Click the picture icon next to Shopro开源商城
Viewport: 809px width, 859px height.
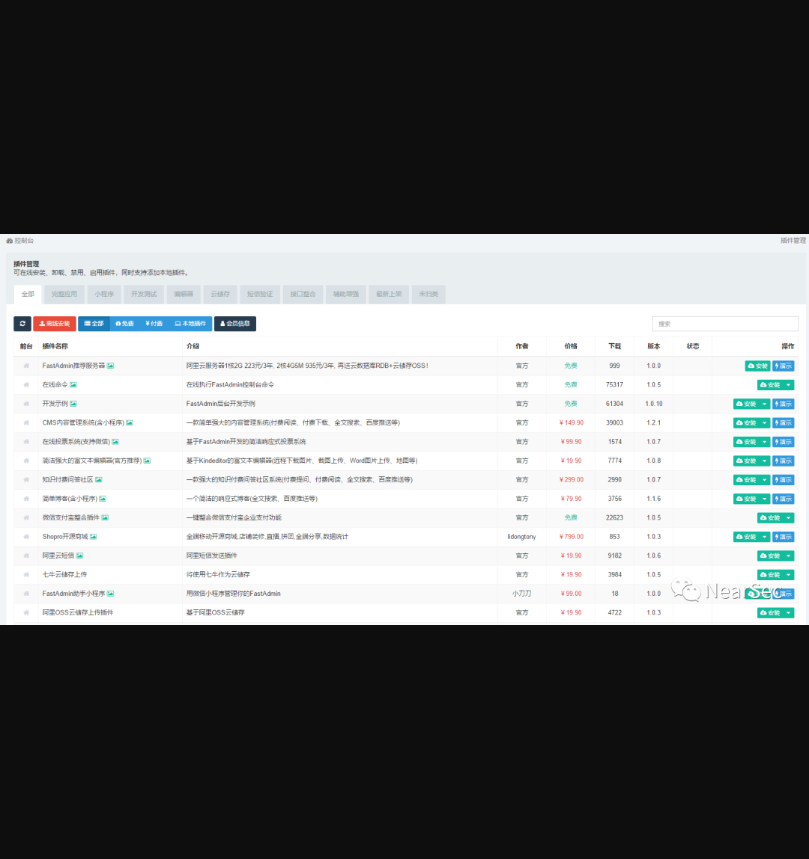(96, 537)
